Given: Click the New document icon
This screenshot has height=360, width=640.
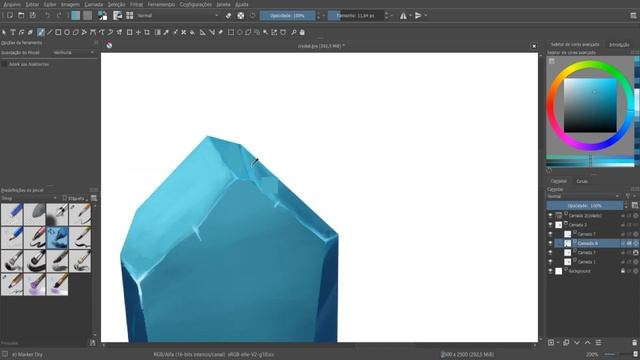Looking at the screenshot, I should click(10, 16).
